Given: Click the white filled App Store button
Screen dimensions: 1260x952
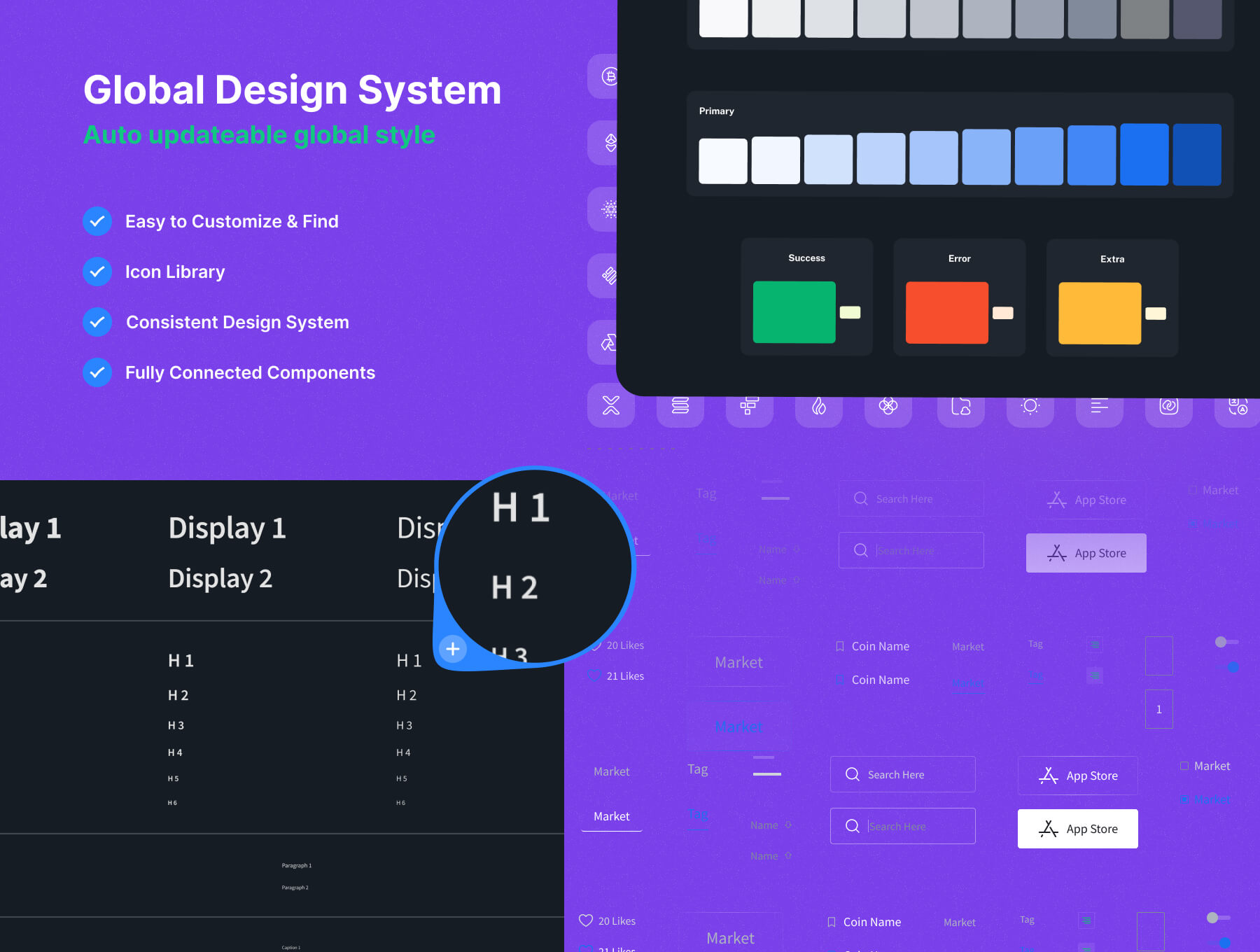Looking at the screenshot, I should pos(1077,829).
